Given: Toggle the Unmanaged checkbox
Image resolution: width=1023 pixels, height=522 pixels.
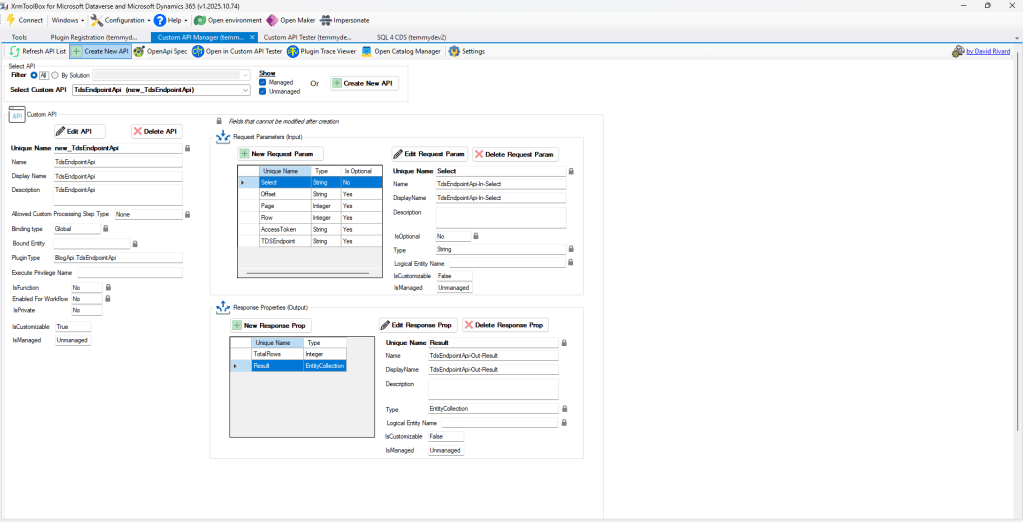Looking at the screenshot, I should coord(262,91).
